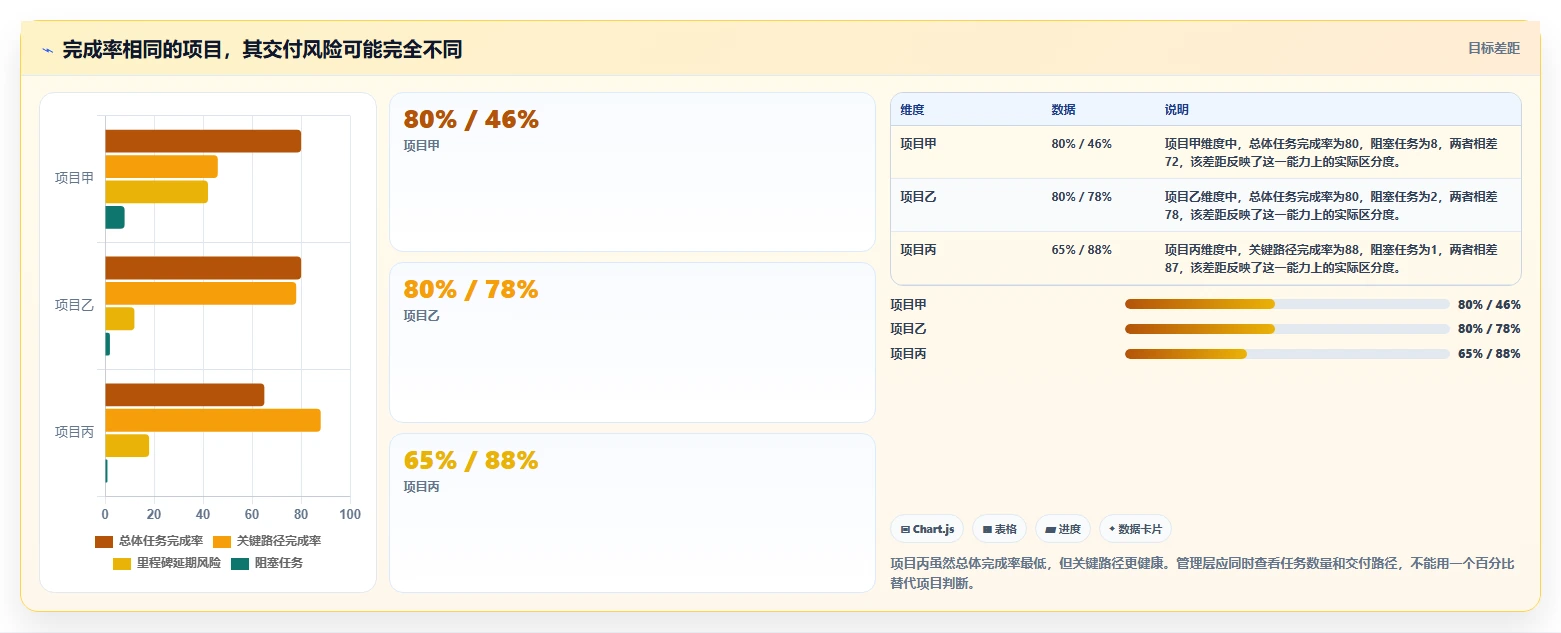This screenshot has width=1561, height=633.
Task: Select the 80% / 46% table data cell
Action: [x=1081, y=144]
